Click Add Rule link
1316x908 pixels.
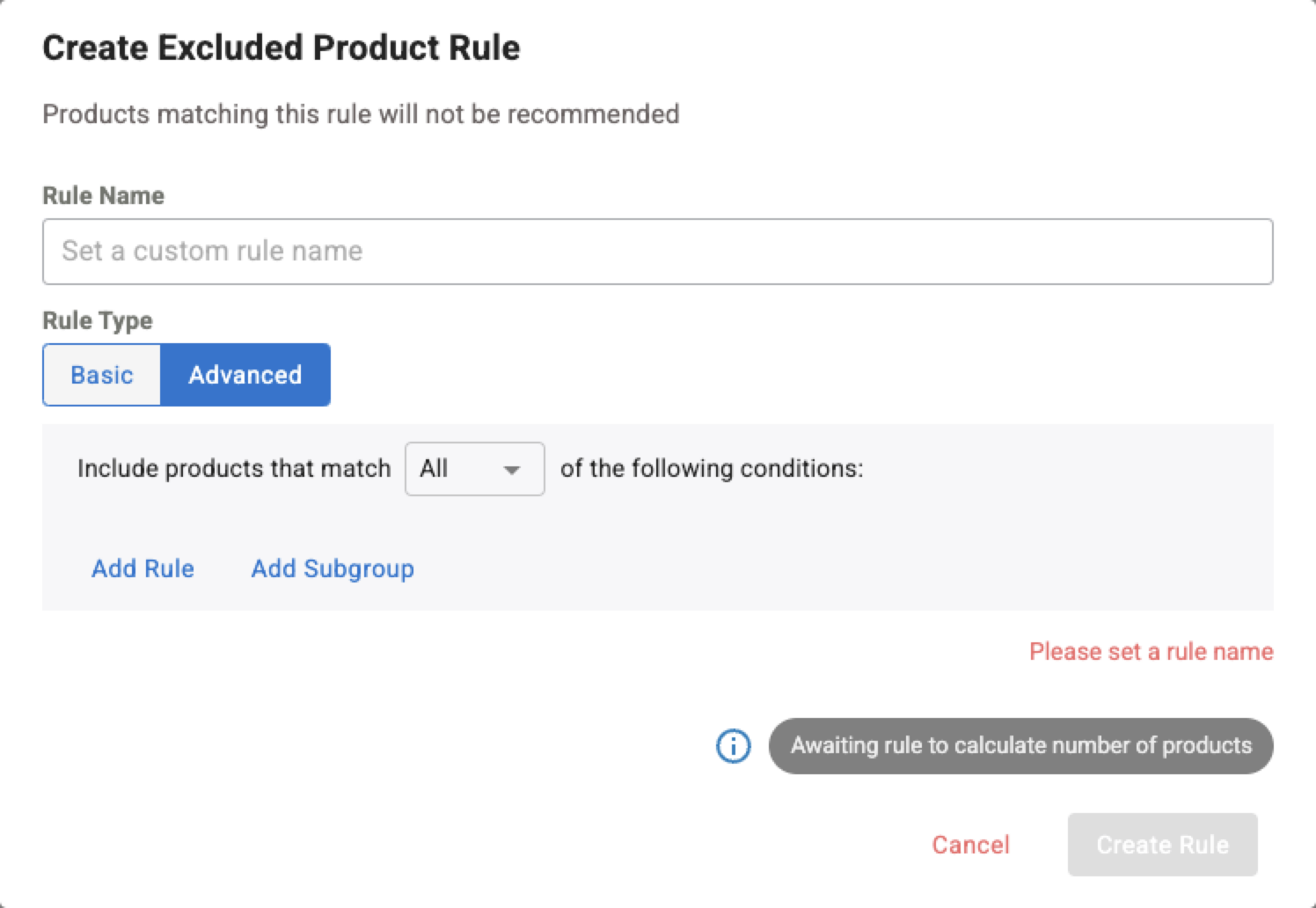pos(143,568)
